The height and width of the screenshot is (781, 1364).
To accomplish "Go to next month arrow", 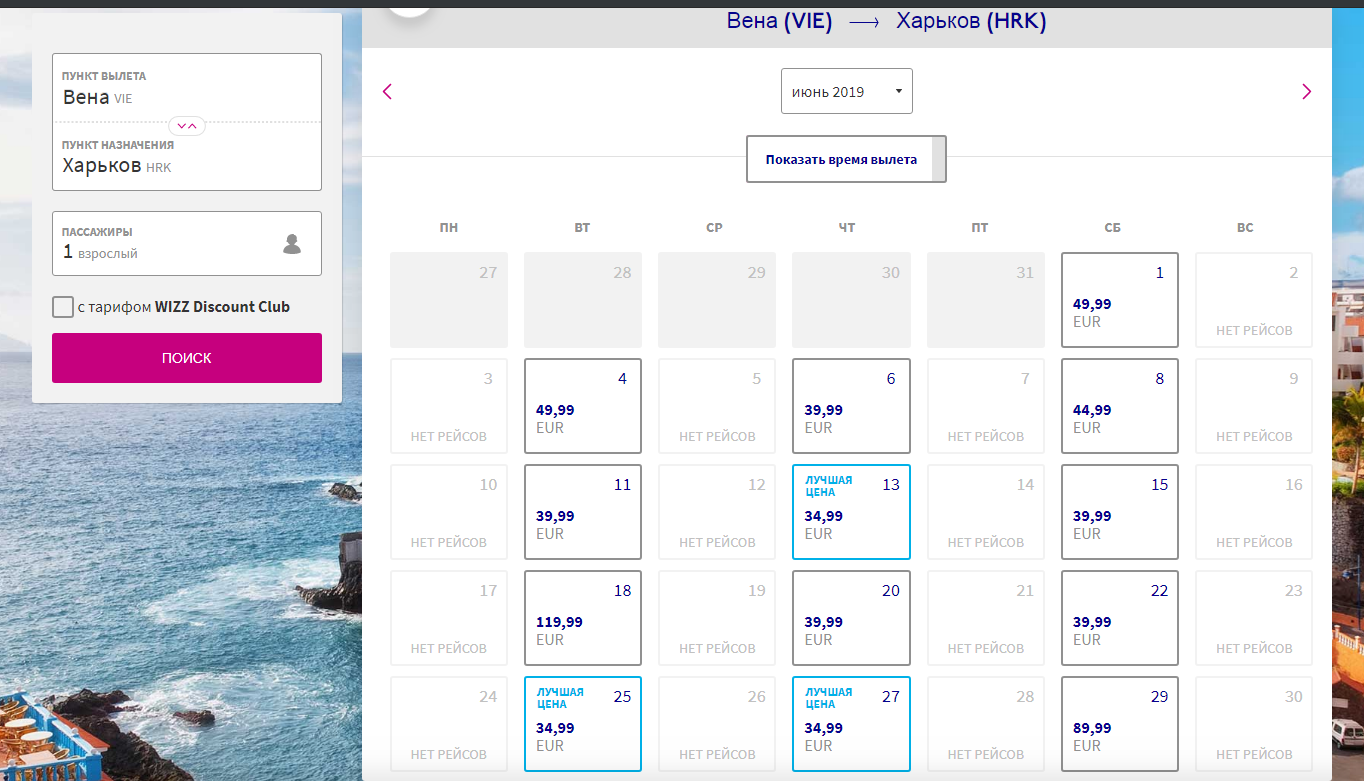I will point(1306,92).
